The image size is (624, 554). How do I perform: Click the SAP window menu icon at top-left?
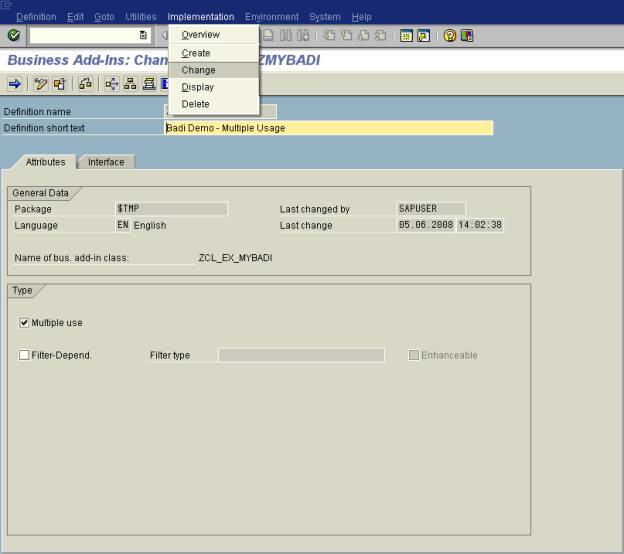coord(7,5)
